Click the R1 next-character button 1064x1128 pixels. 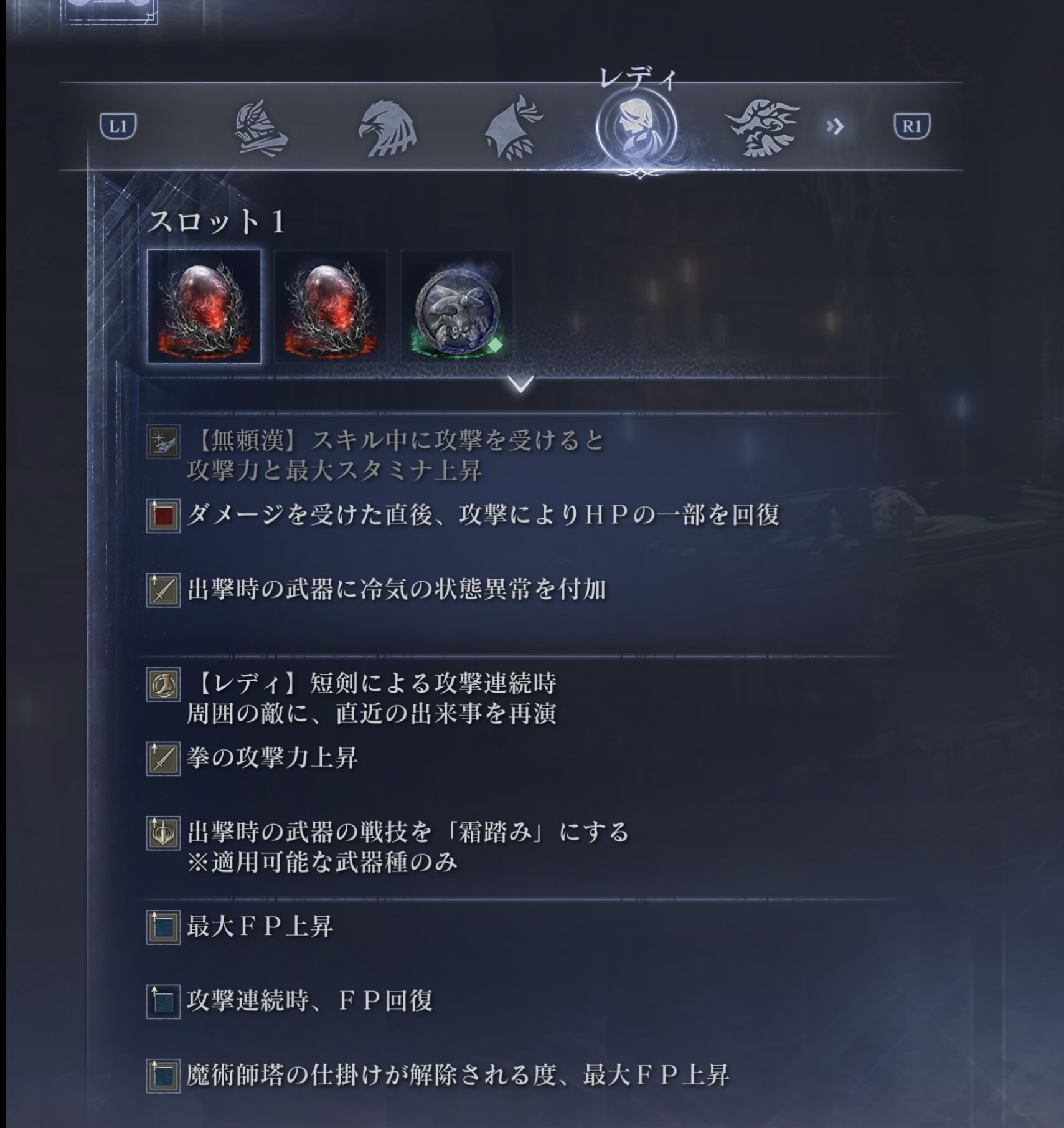(x=912, y=126)
